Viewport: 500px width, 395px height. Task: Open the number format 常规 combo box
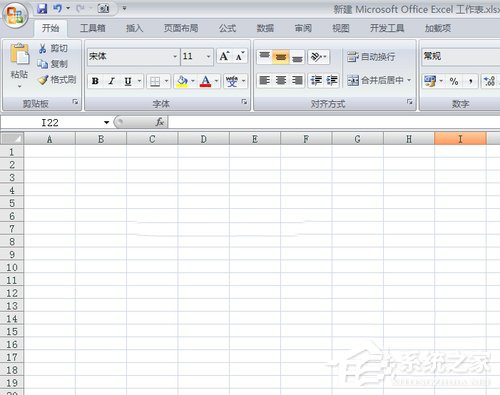461,56
